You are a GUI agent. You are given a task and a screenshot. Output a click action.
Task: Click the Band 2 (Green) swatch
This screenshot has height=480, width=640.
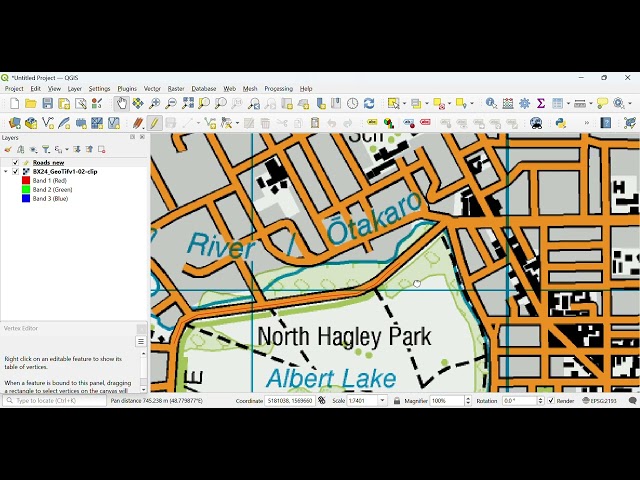[26, 189]
